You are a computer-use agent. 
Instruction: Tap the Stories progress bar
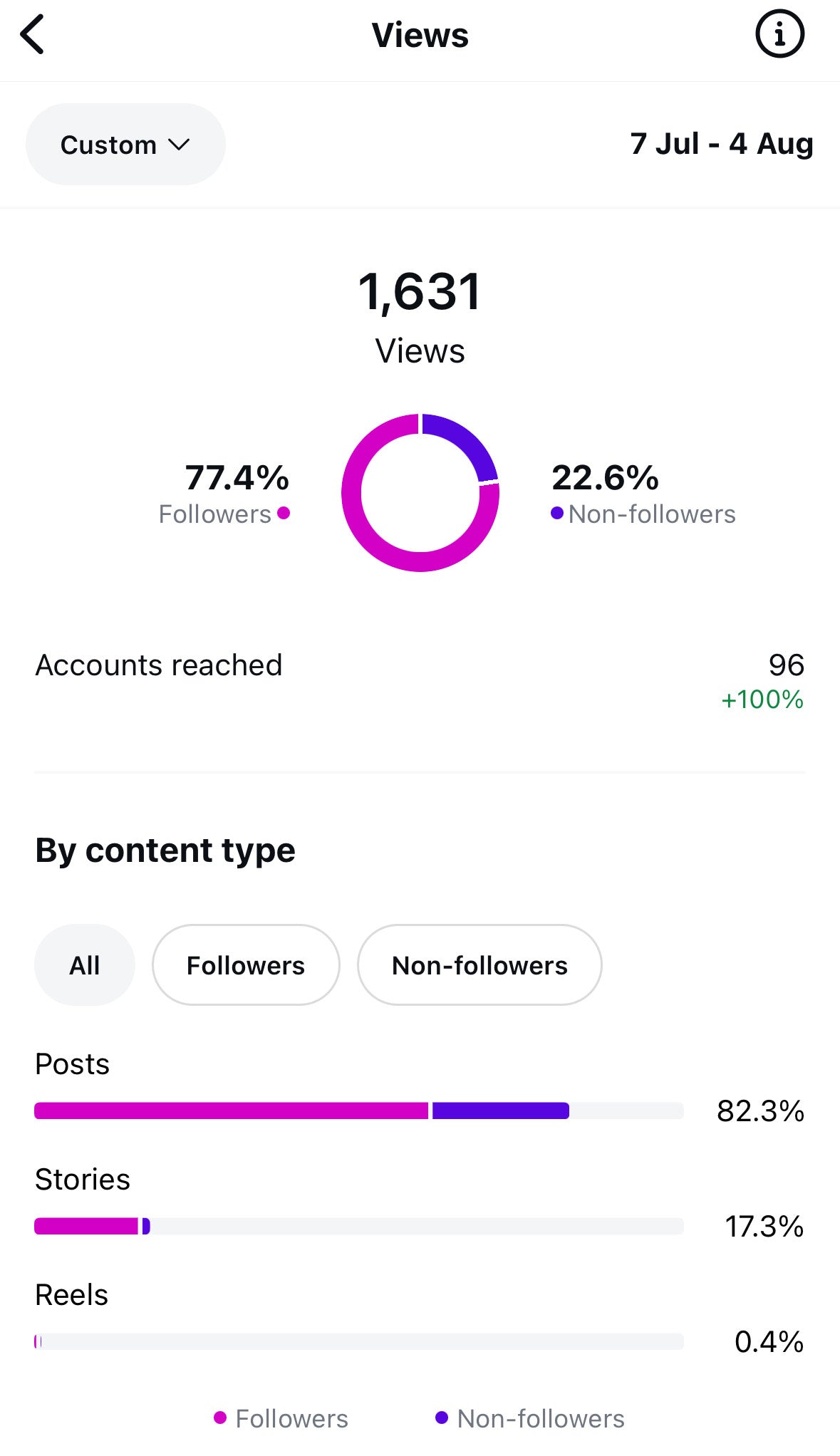359,1226
